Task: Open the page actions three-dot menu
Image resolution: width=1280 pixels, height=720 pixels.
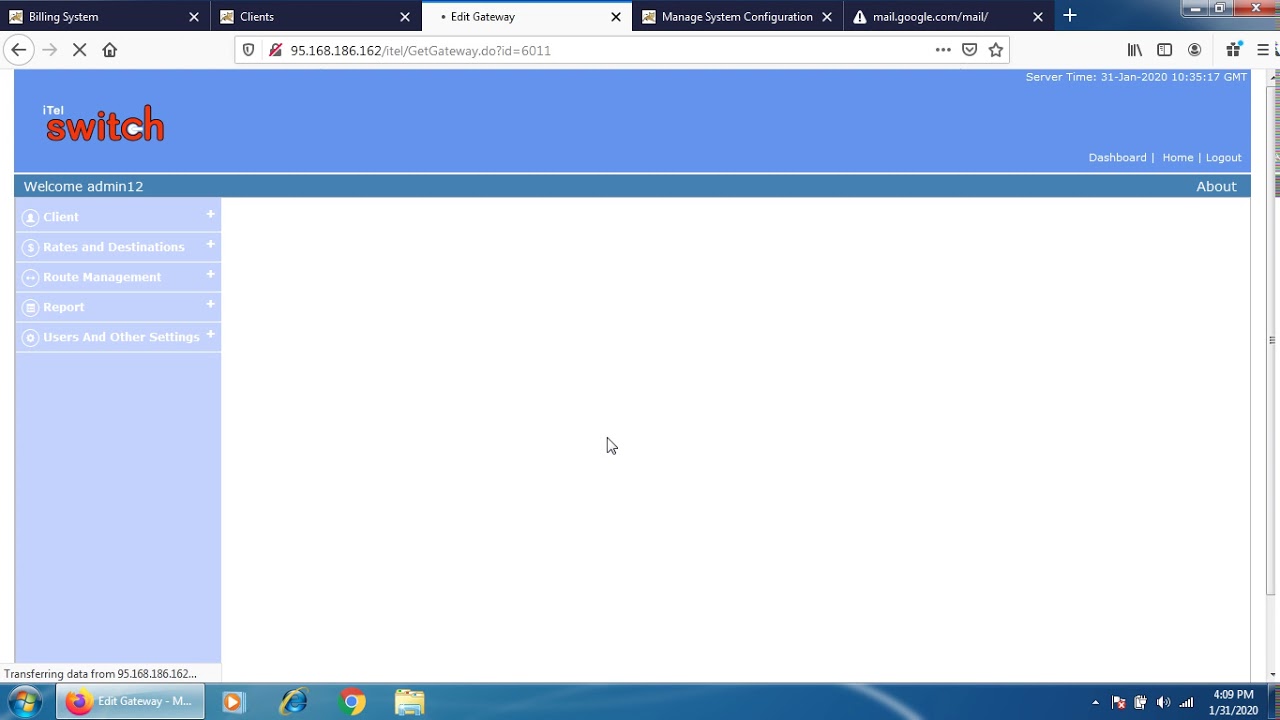Action: pyautogui.click(x=943, y=50)
